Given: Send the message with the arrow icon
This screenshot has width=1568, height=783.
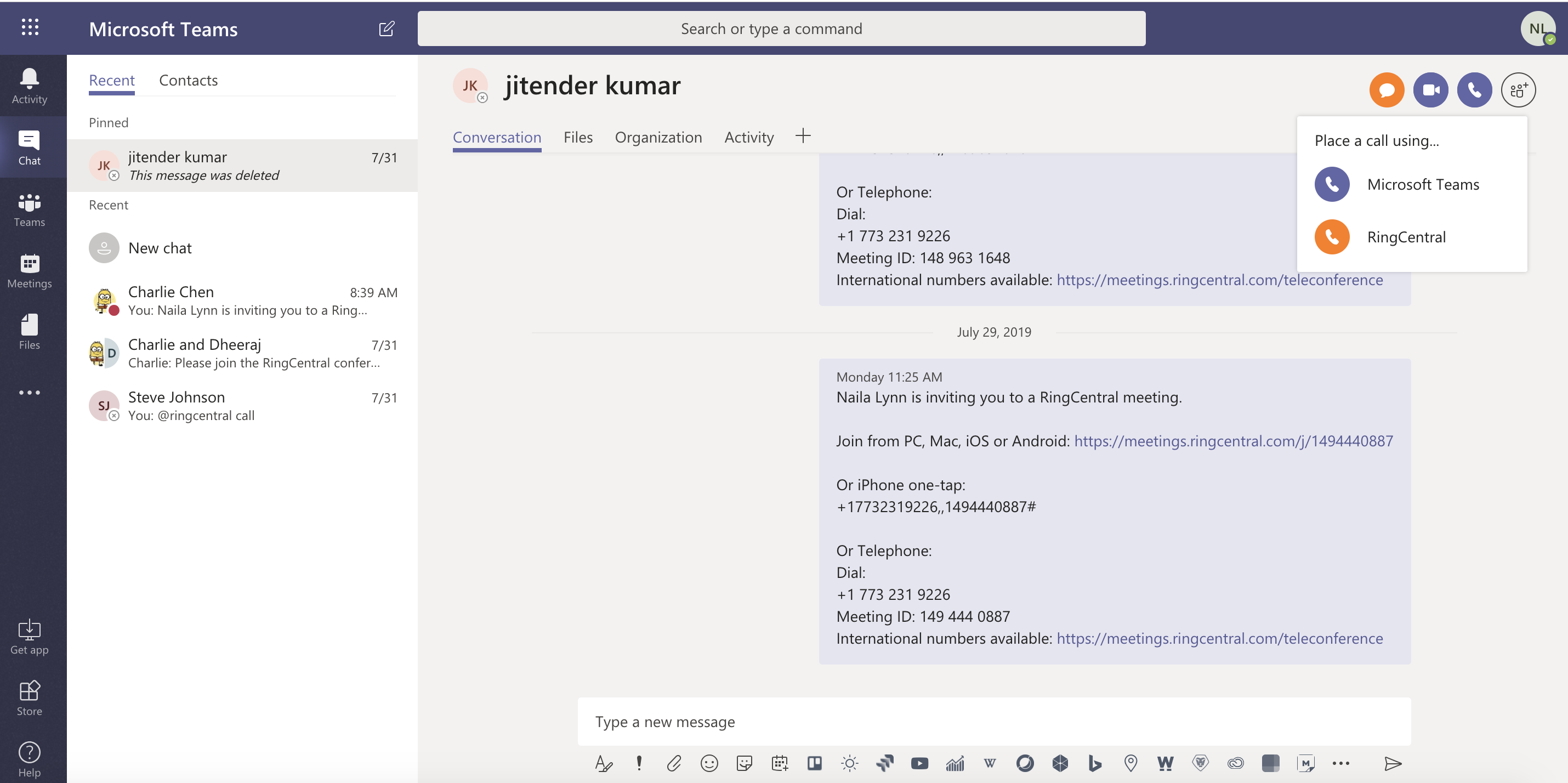Looking at the screenshot, I should [1393, 763].
